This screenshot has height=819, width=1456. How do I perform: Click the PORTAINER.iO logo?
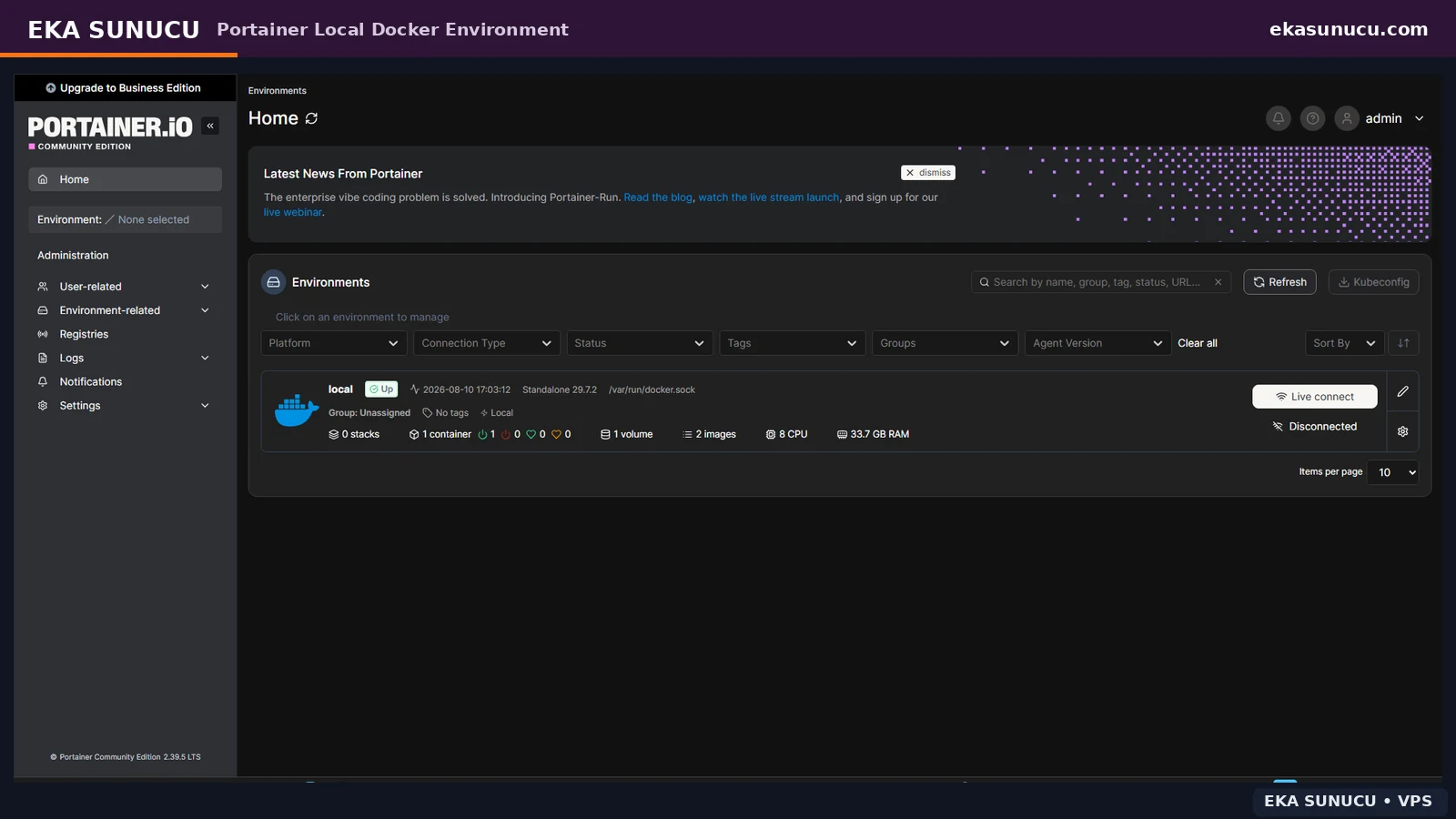pyautogui.click(x=110, y=127)
